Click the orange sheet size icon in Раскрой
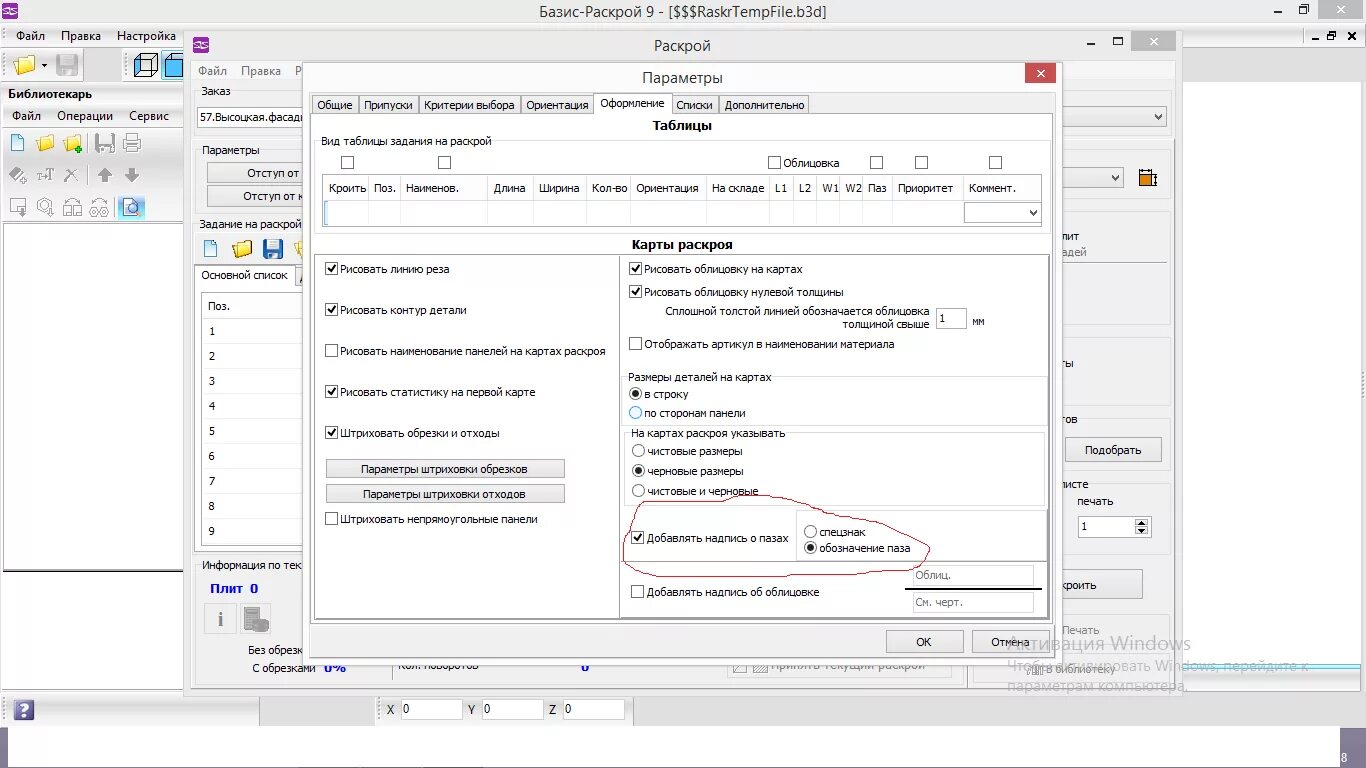The height and width of the screenshot is (768, 1366). pos(1147,178)
